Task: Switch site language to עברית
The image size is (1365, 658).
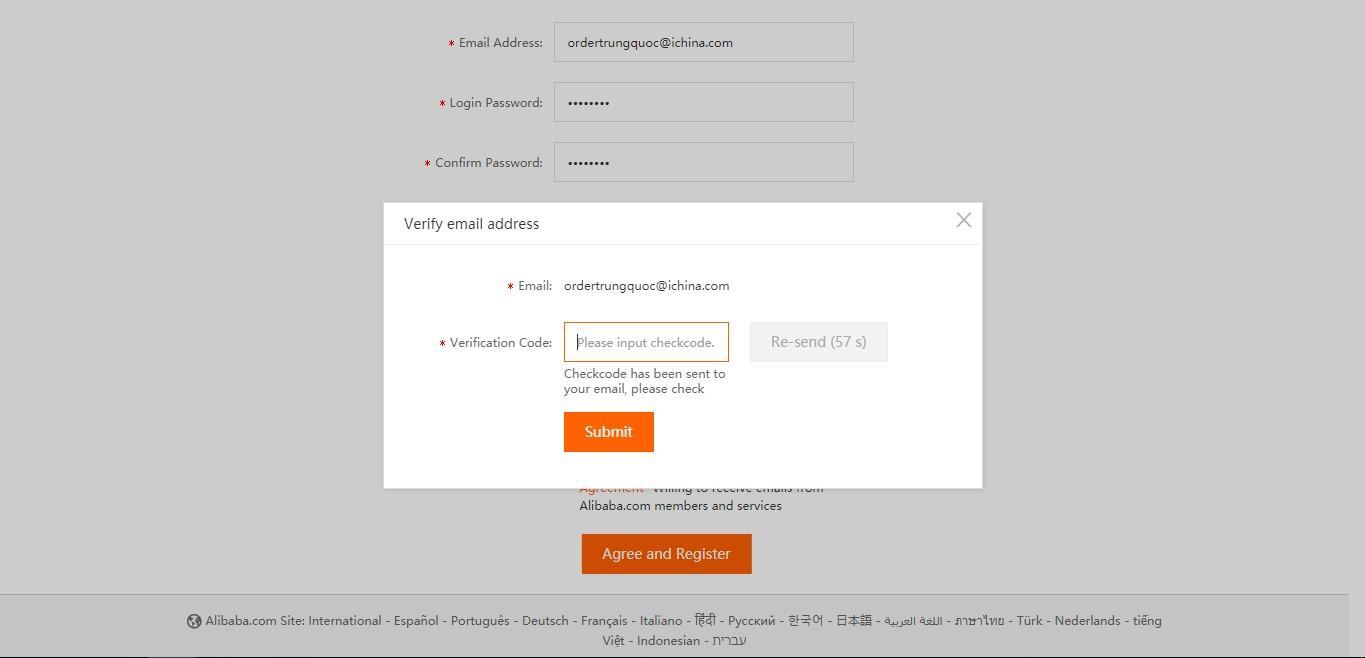Action: [x=729, y=641]
